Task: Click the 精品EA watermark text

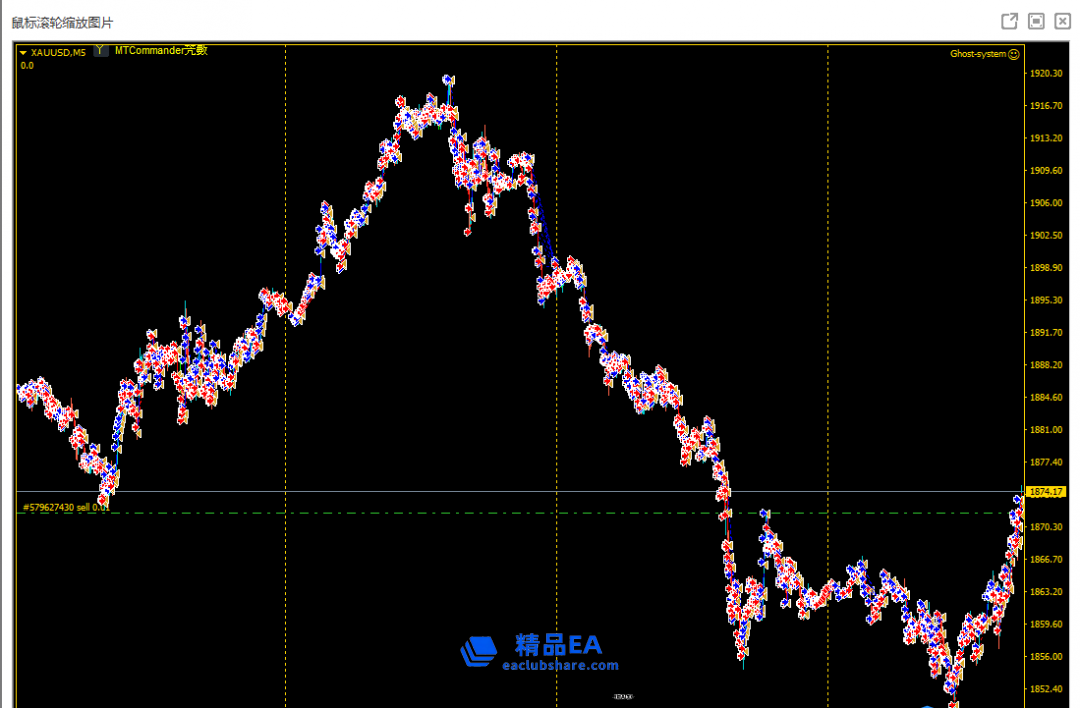Action: 559,643
